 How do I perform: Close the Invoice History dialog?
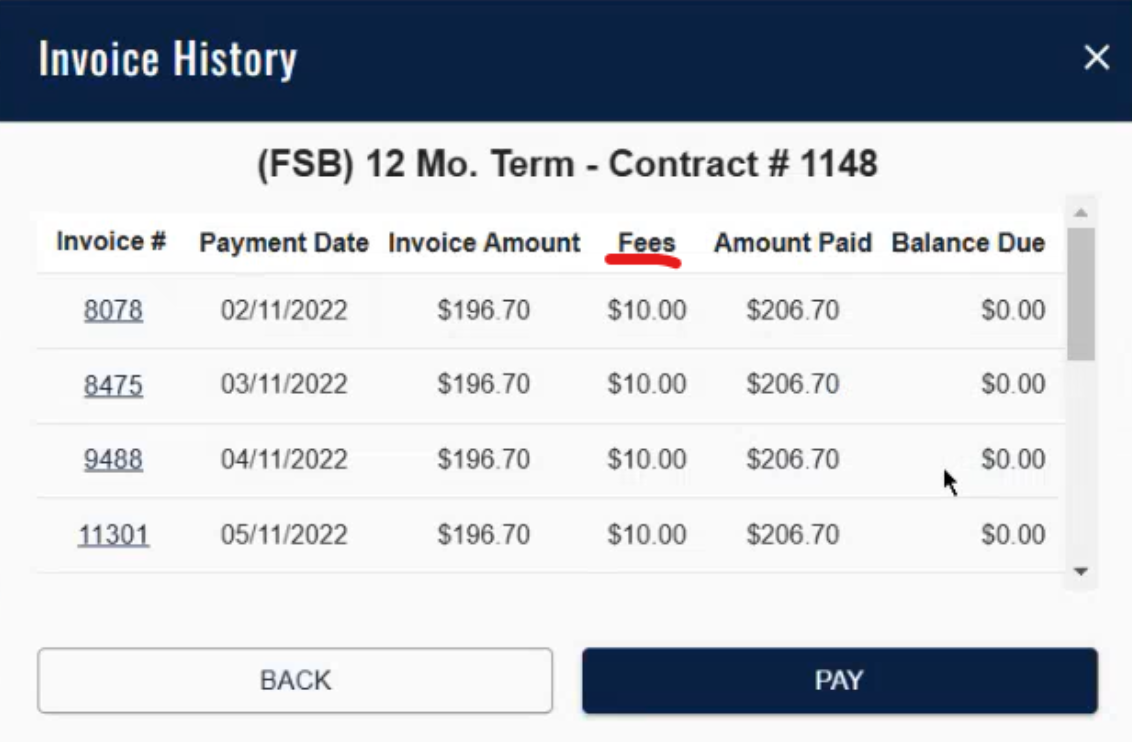(x=1096, y=58)
